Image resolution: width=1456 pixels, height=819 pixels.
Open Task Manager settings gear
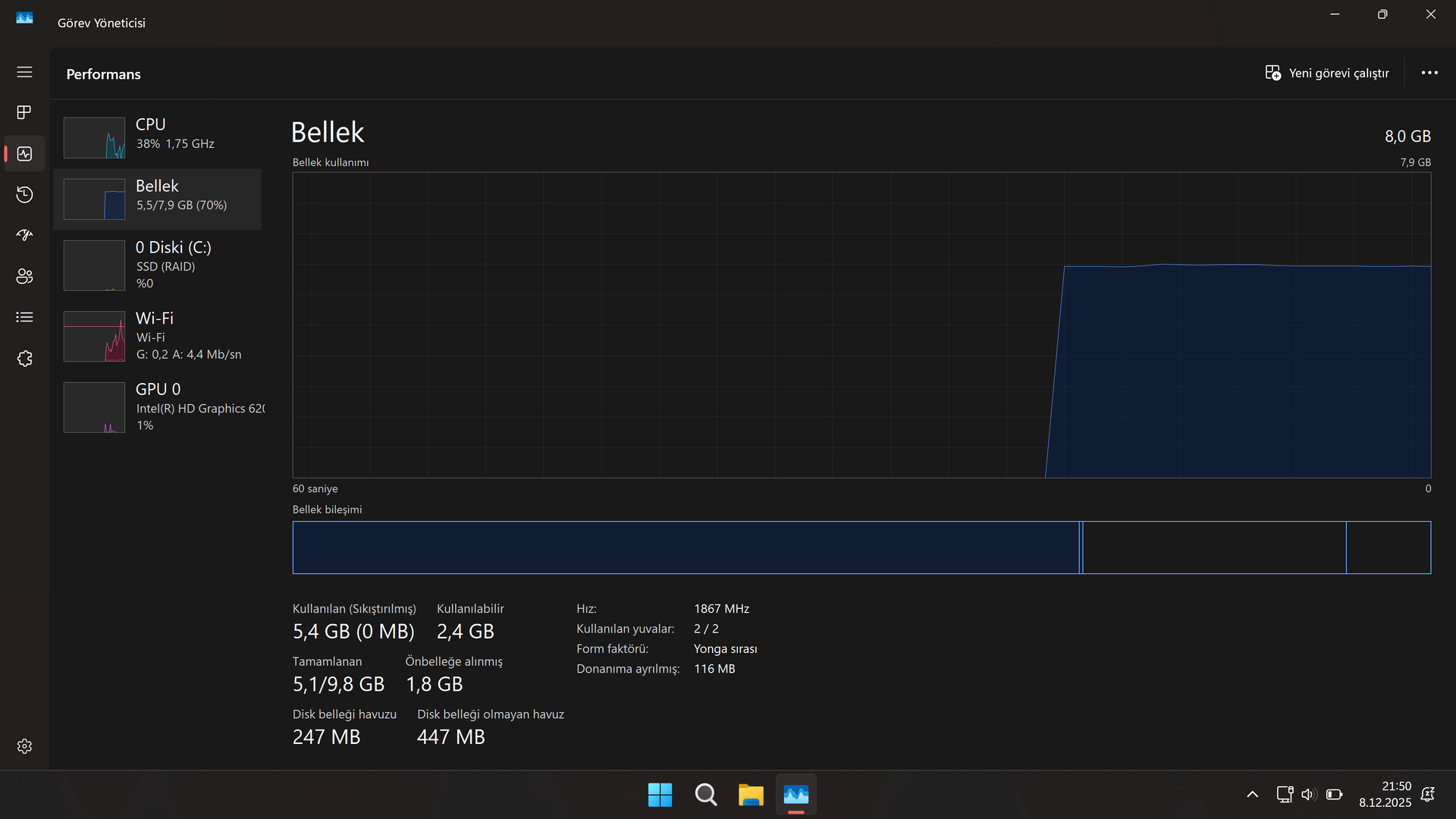(x=24, y=746)
